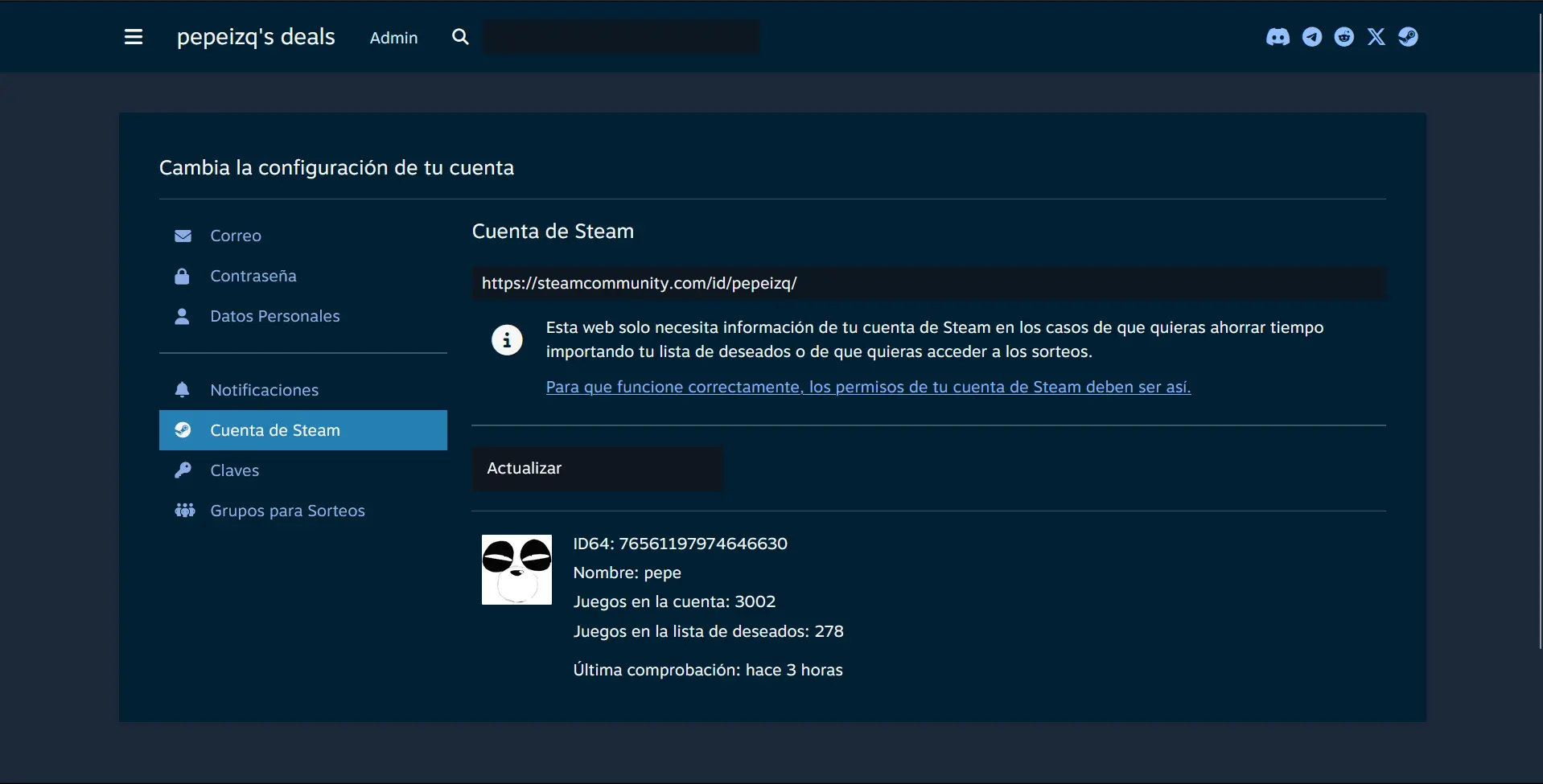Open the Notificaciones settings section
Image resolution: width=1543 pixels, height=784 pixels.
[264, 390]
